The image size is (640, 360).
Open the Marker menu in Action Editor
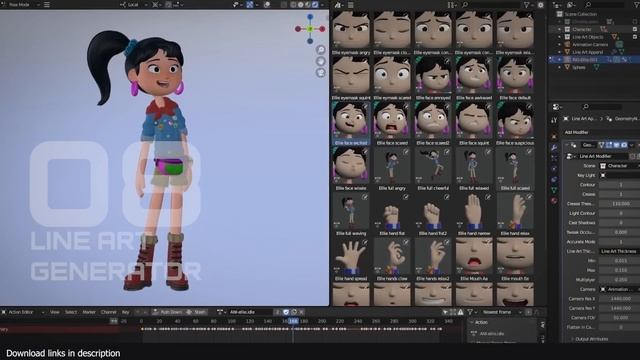pyautogui.click(x=89, y=312)
